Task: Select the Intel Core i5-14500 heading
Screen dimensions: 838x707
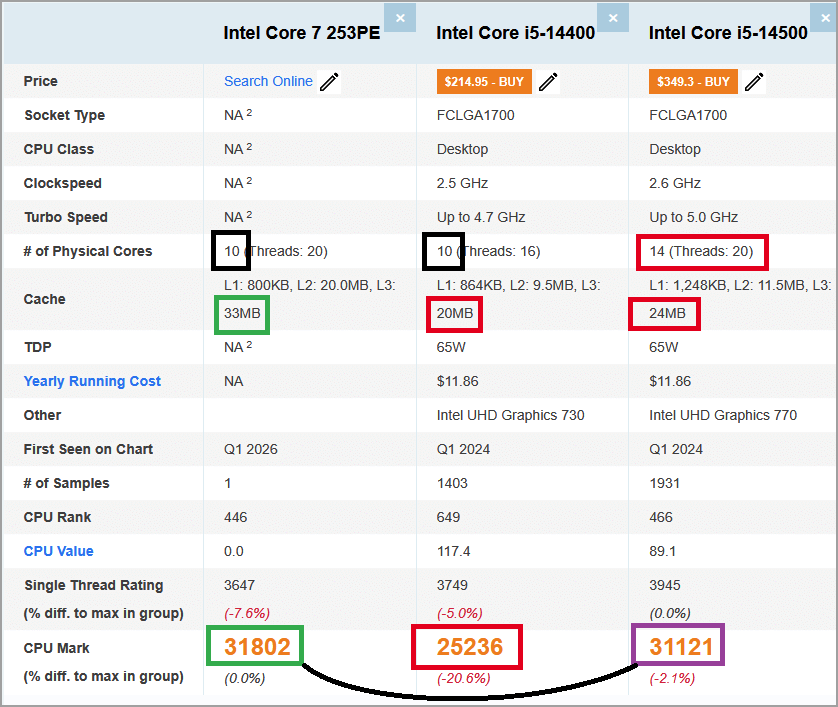Action: click(728, 33)
